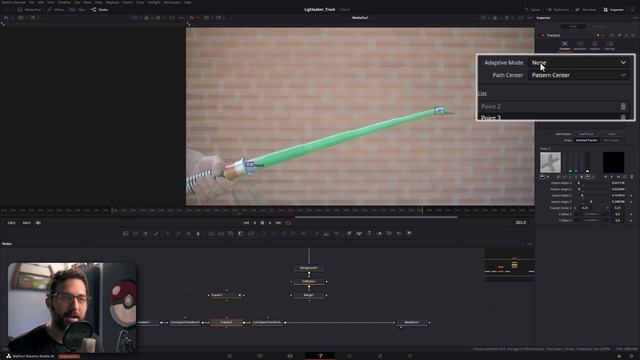This screenshot has width=640, height=360.
Task: Toggle the Effects panel
Action: point(56,9)
